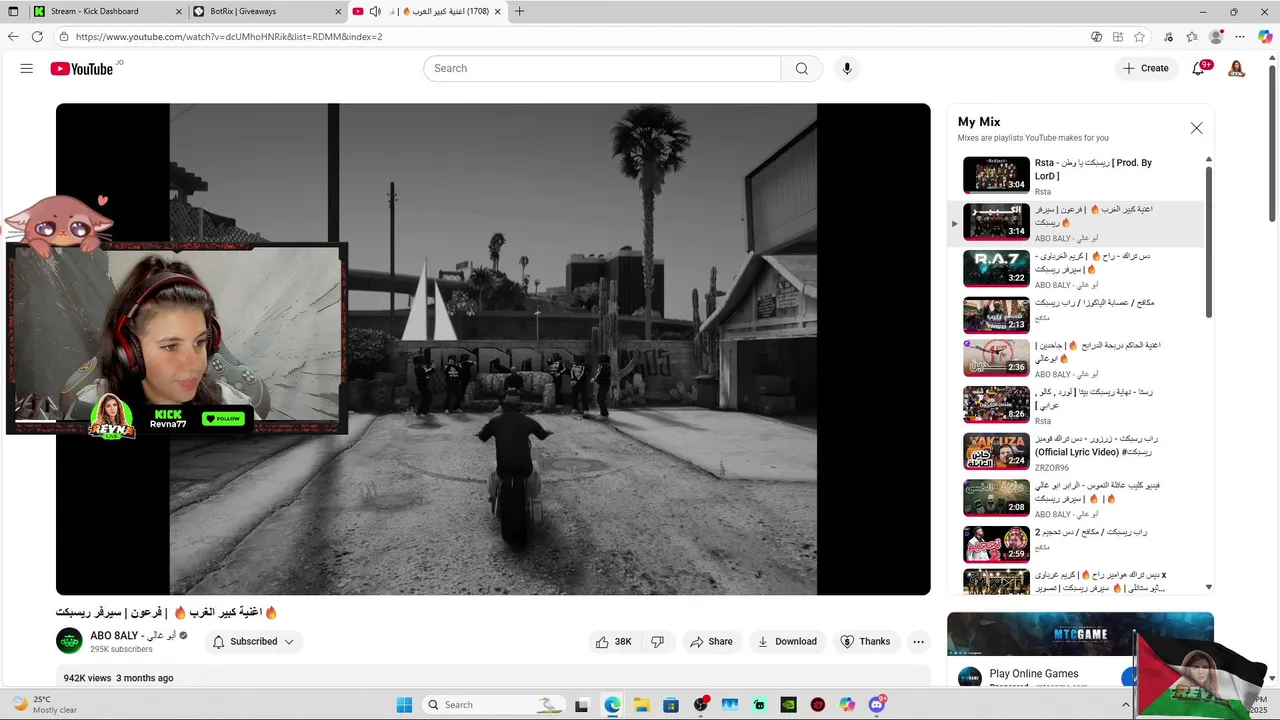The image size is (1280, 720).
Task: Play the 2:59 playlist video thumbnail
Action: tap(996, 545)
